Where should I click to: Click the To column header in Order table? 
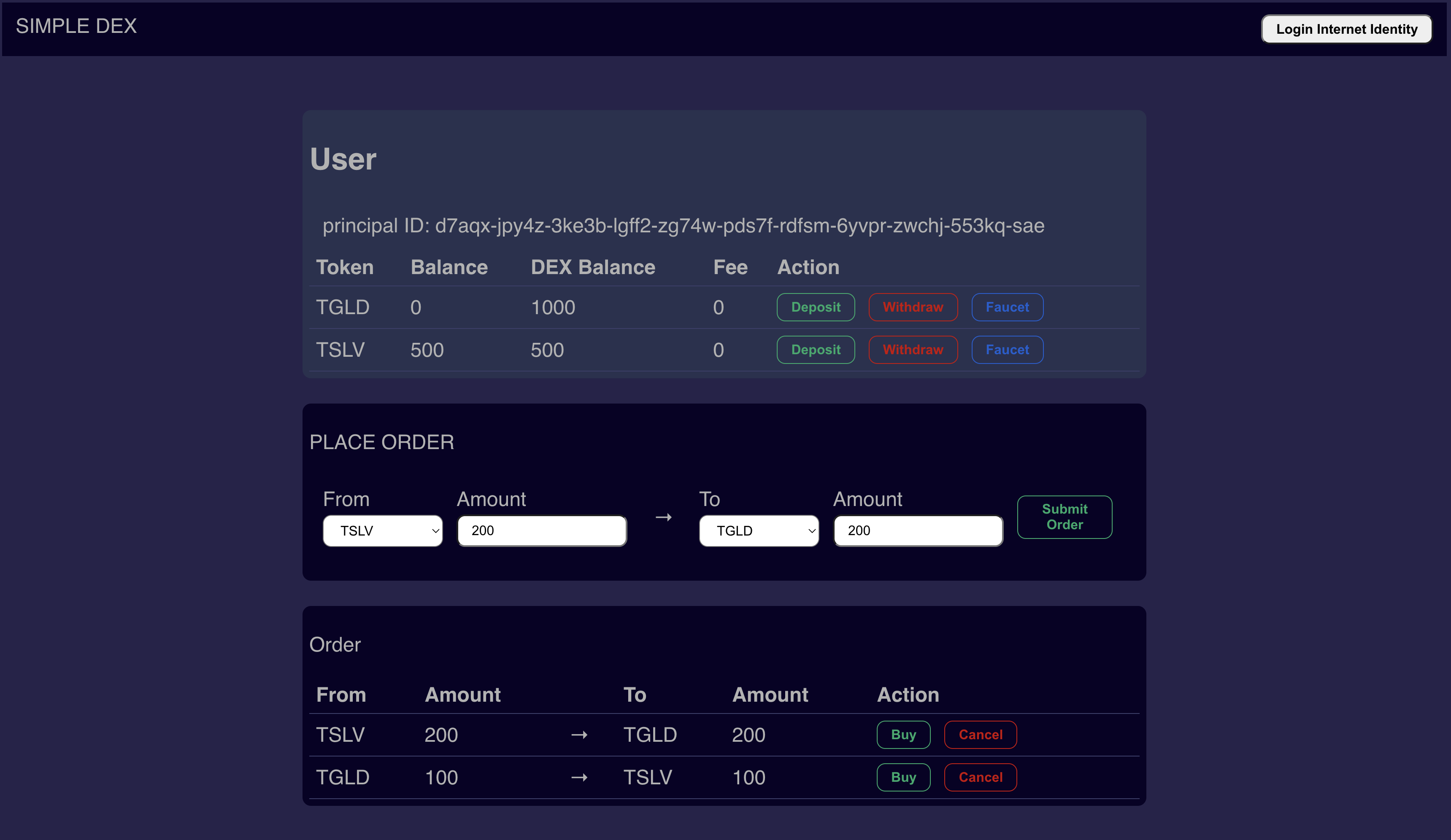tap(635, 695)
